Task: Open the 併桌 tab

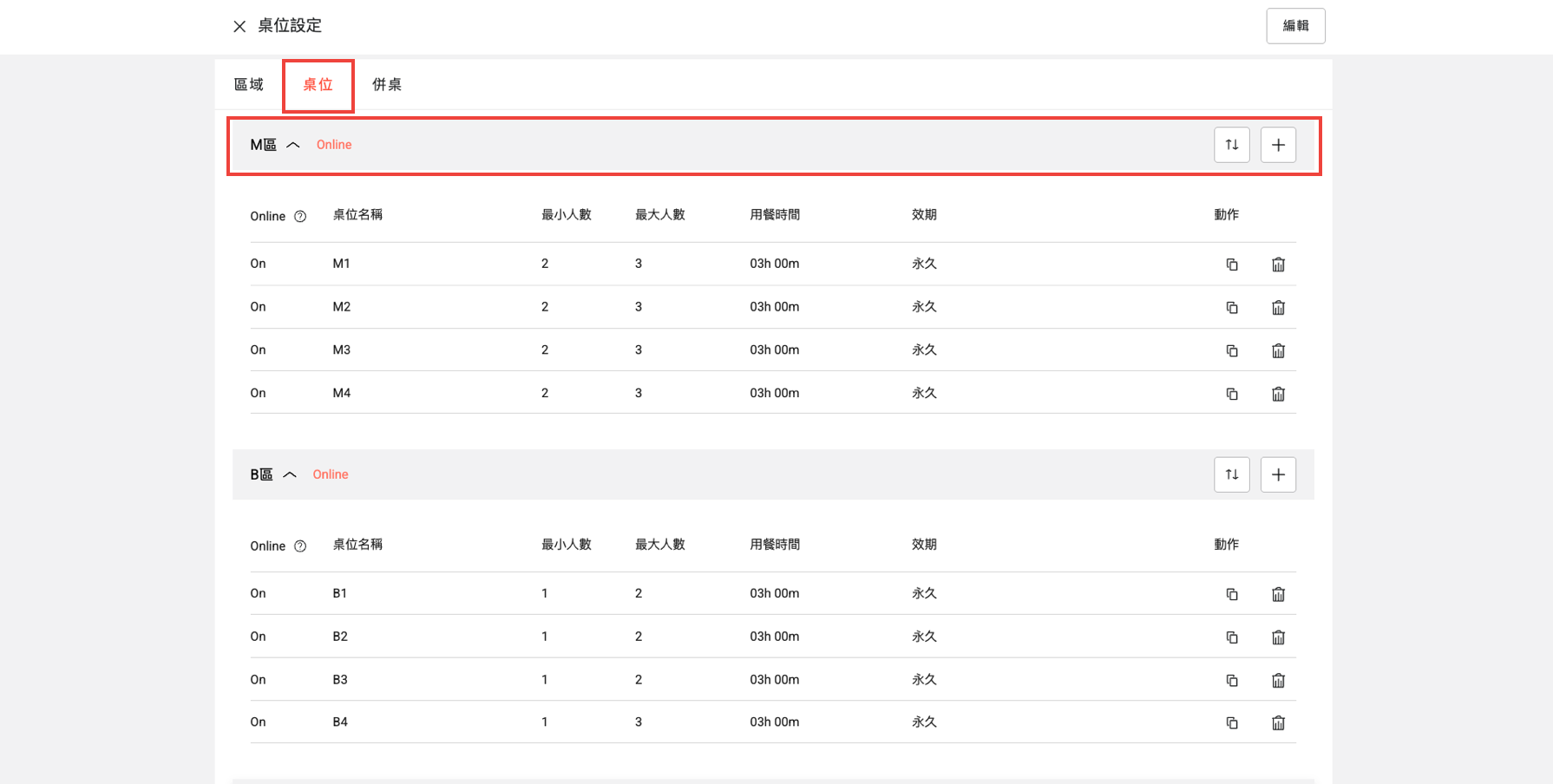Action: (387, 85)
